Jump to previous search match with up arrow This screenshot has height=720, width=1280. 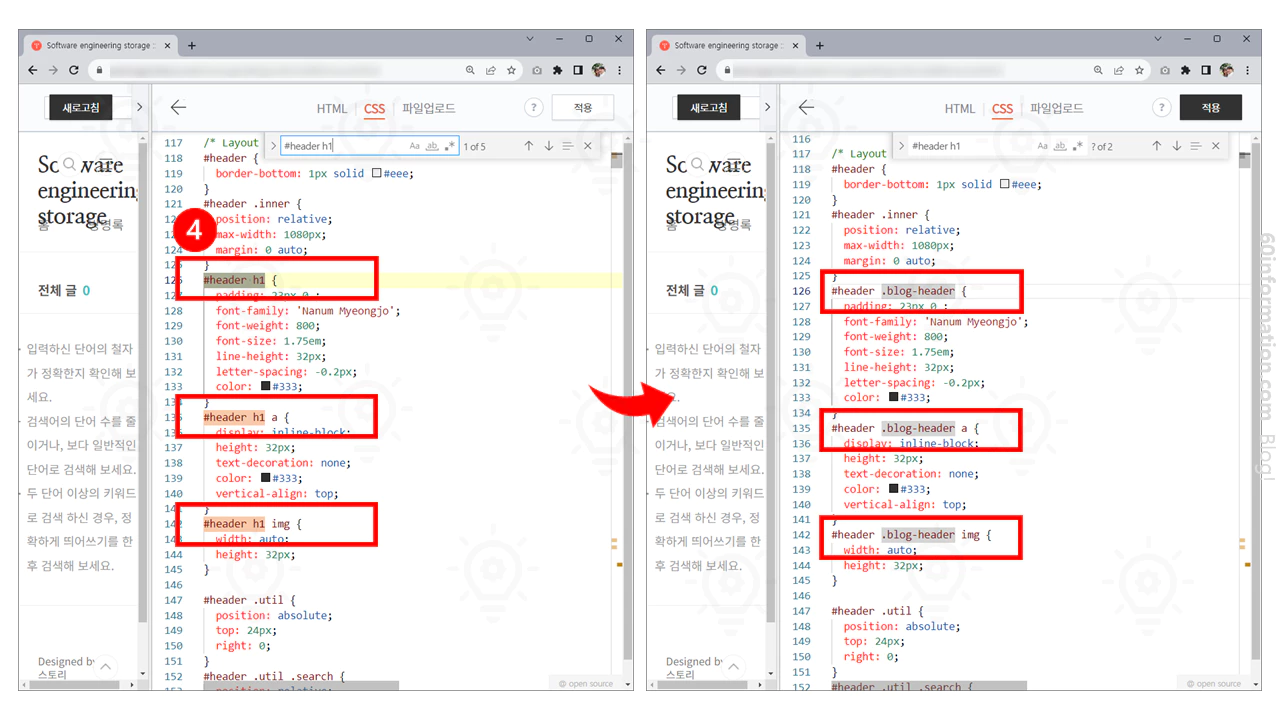tap(529, 145)
